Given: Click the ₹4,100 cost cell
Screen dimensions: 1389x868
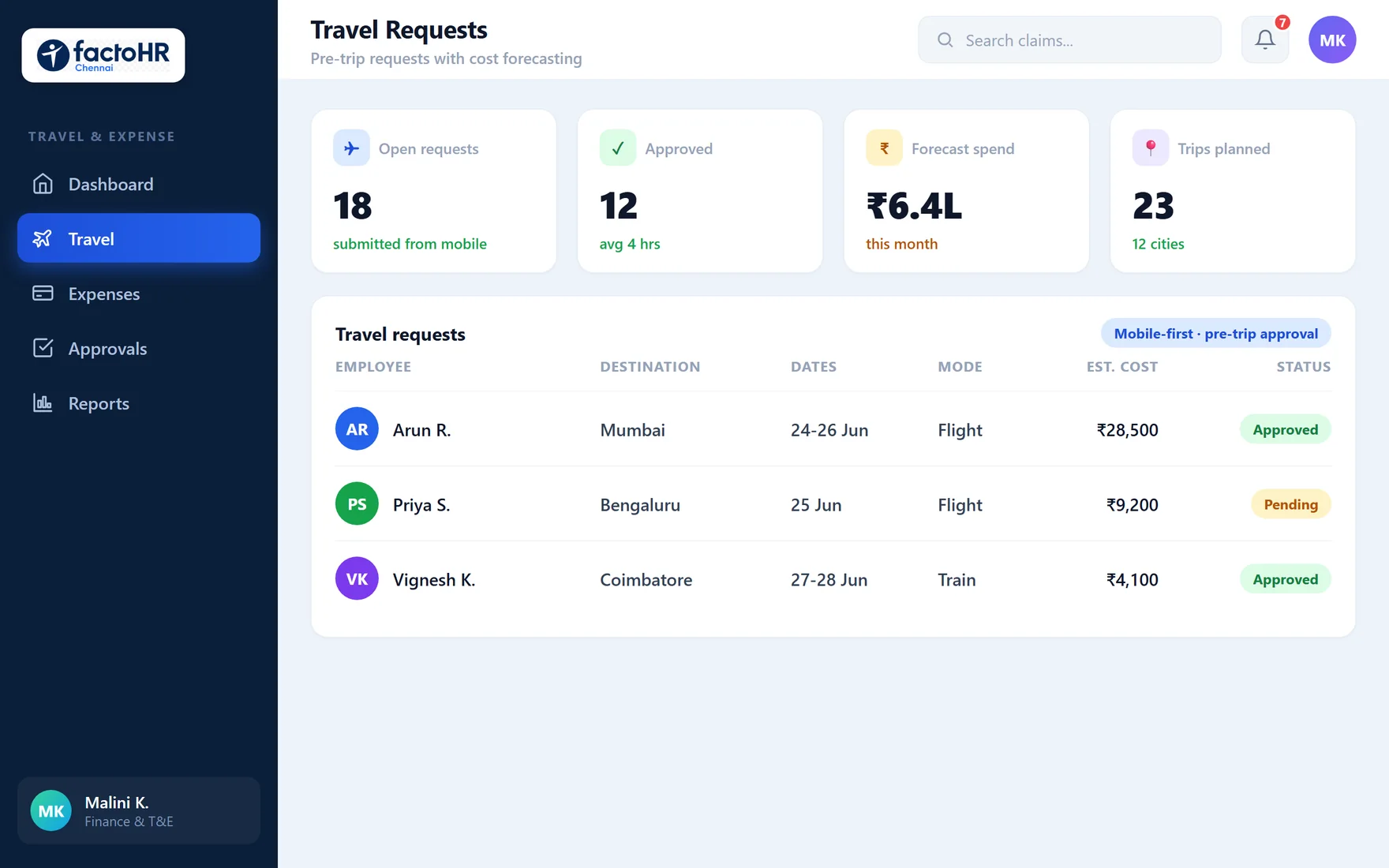Looking at the screenshot, I should coord(1133,580).
